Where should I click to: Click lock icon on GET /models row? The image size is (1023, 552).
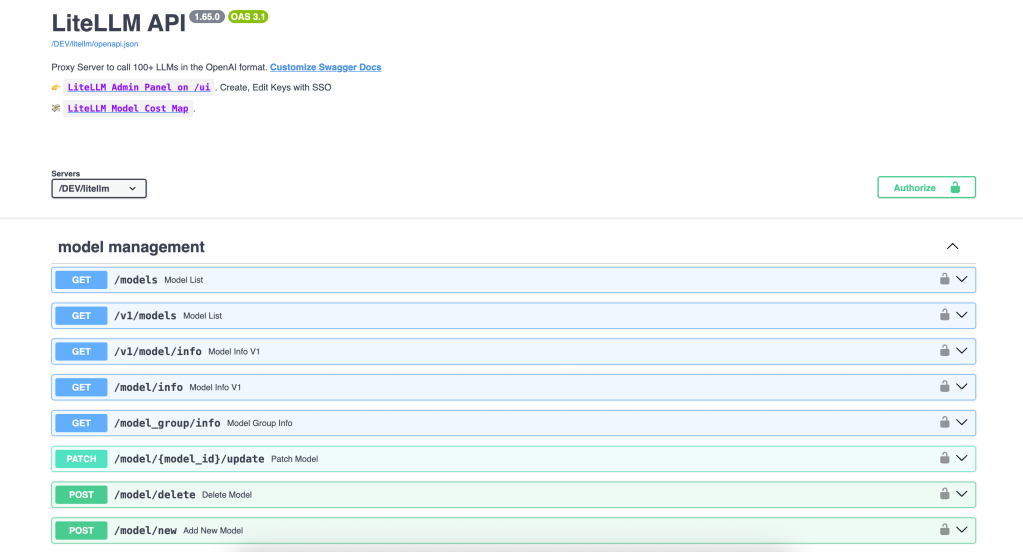(944, 280)
